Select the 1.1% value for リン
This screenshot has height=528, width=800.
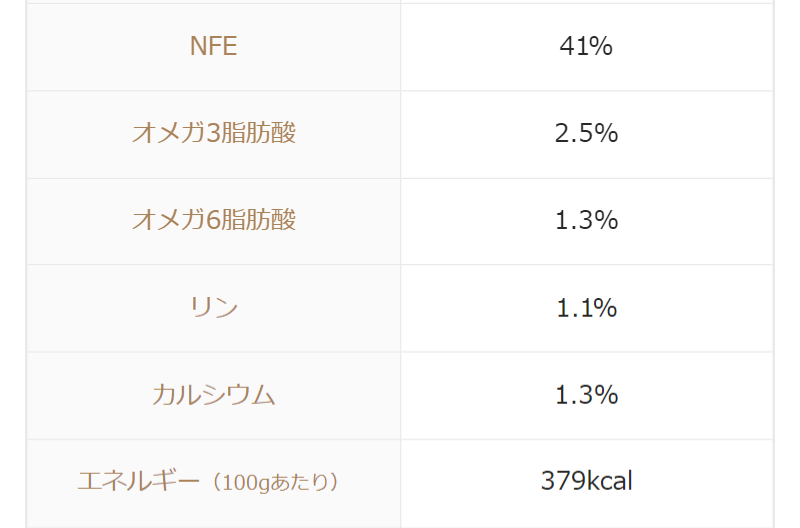[586, 307]
